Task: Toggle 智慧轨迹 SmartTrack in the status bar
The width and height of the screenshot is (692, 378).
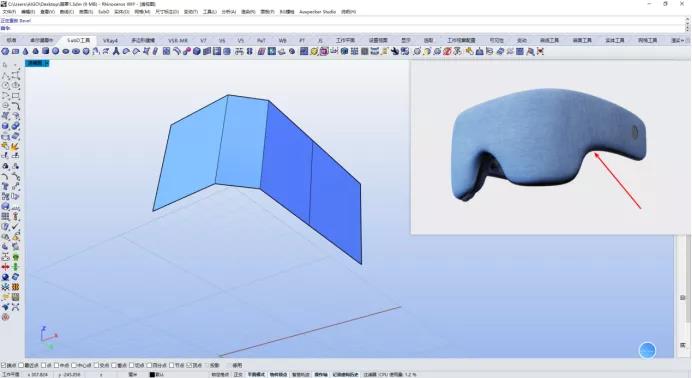Action: [x=301, y=374]
